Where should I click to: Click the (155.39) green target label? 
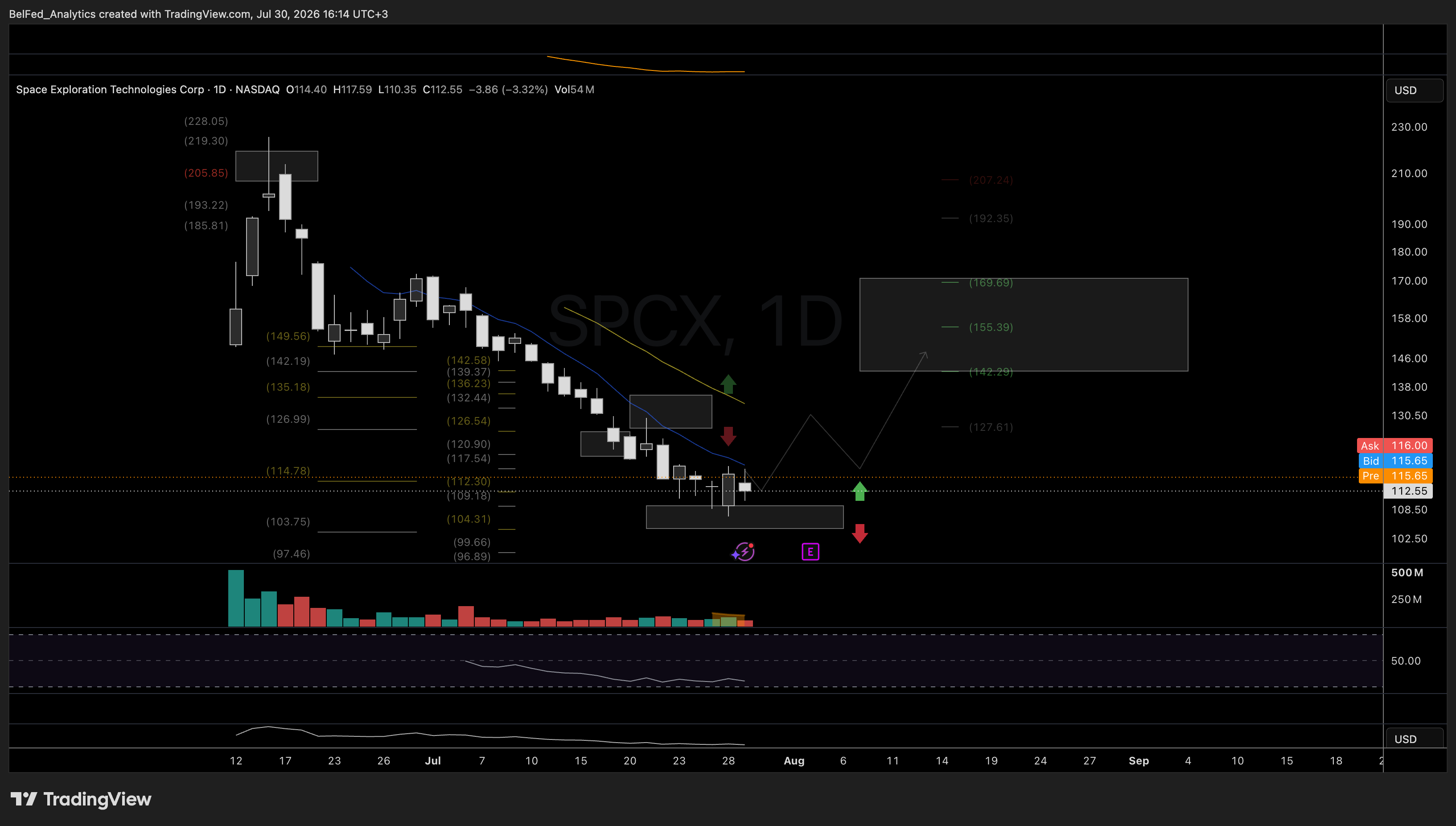tap(991, 327)
